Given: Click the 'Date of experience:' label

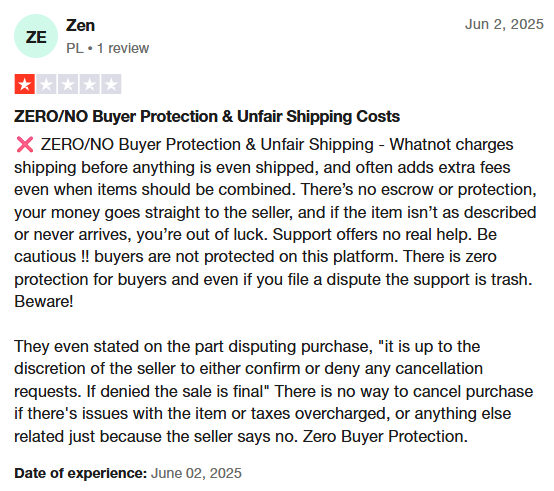Looking at the screenshot, I should tap(81, 473).
